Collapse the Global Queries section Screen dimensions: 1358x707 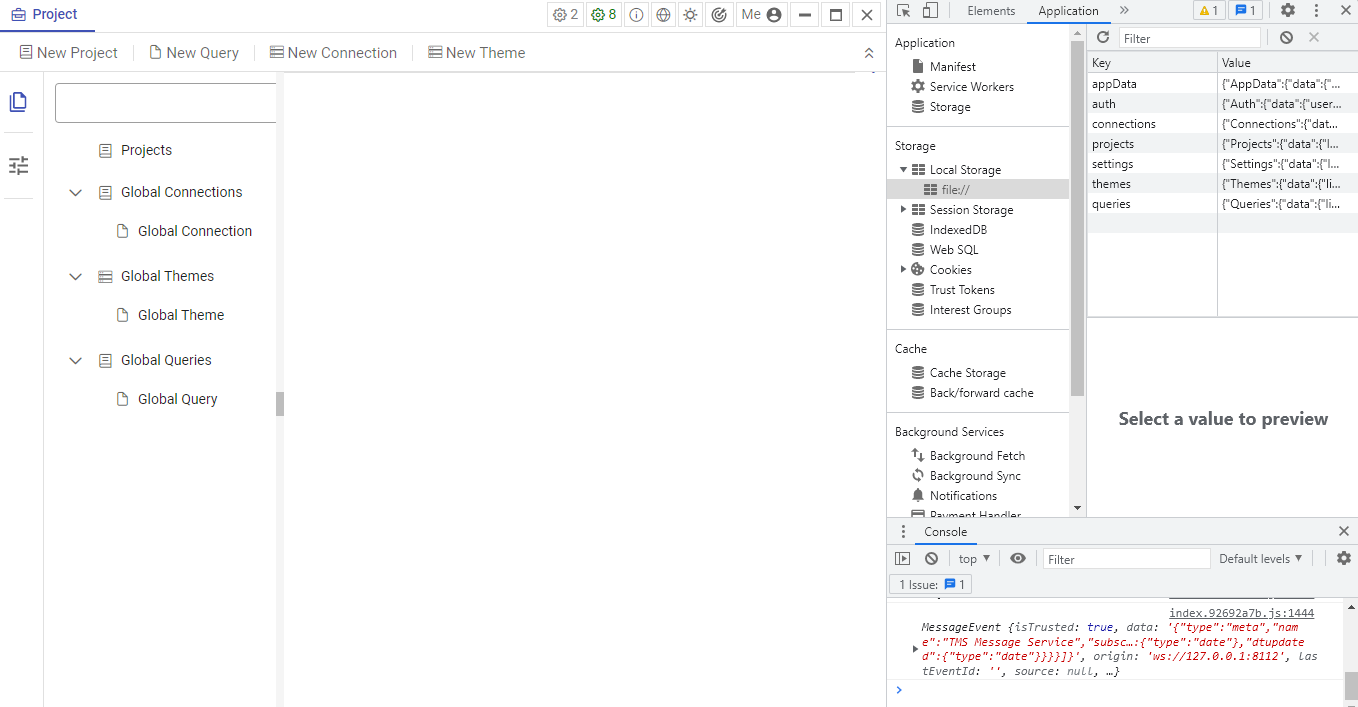[x=75, y=360]
